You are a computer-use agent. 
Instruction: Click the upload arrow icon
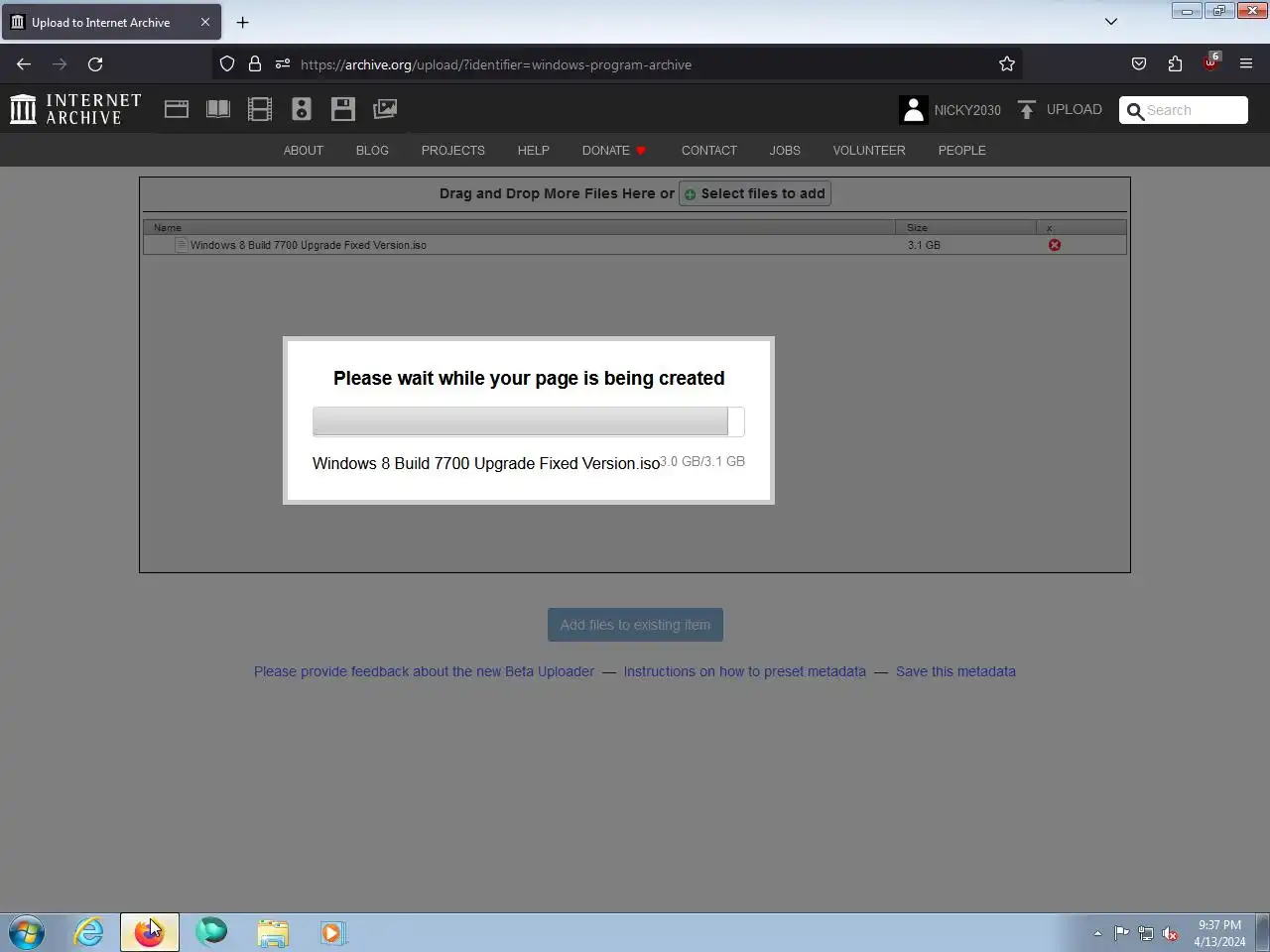coord(1027,109)
